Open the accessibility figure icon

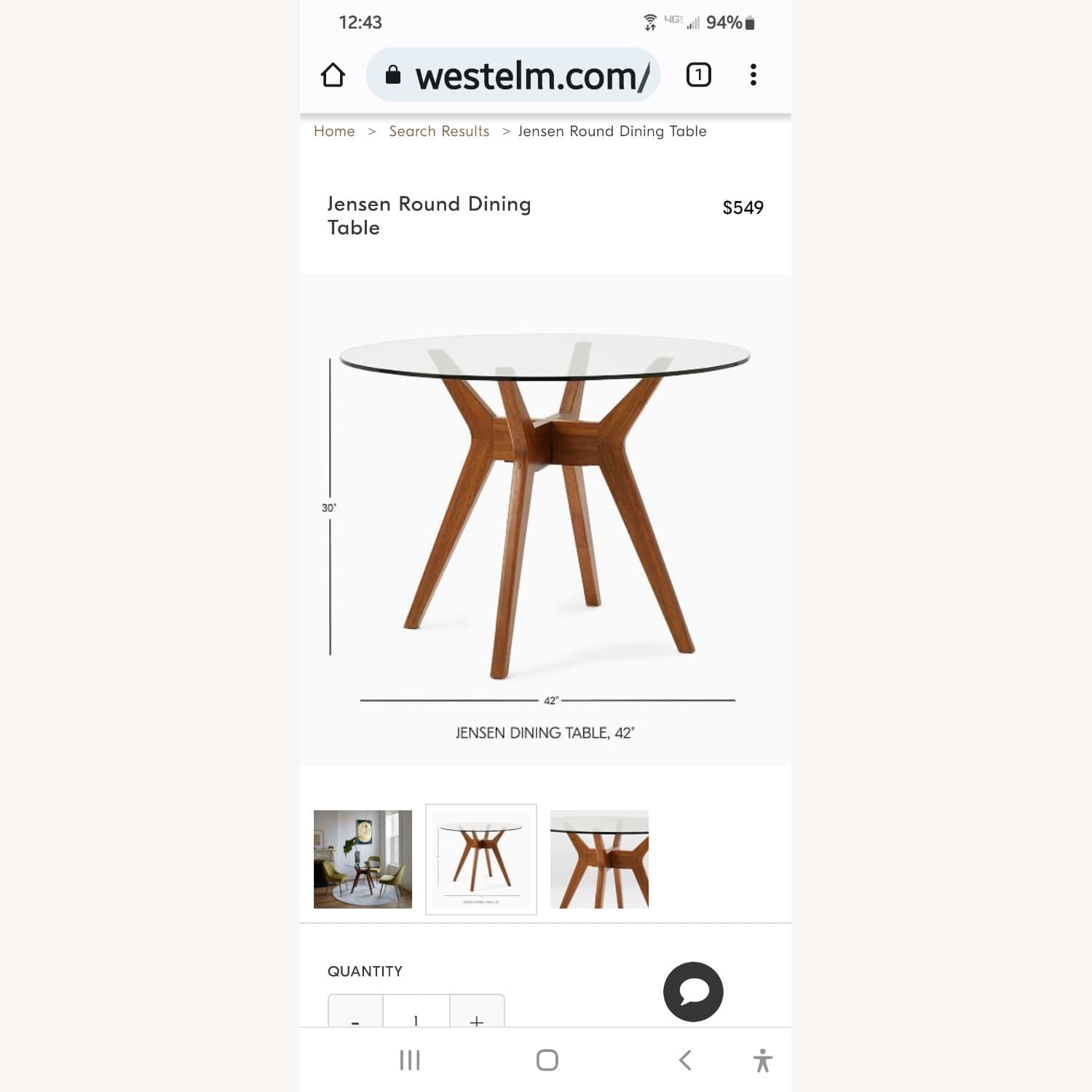(x=762, y=1060)
